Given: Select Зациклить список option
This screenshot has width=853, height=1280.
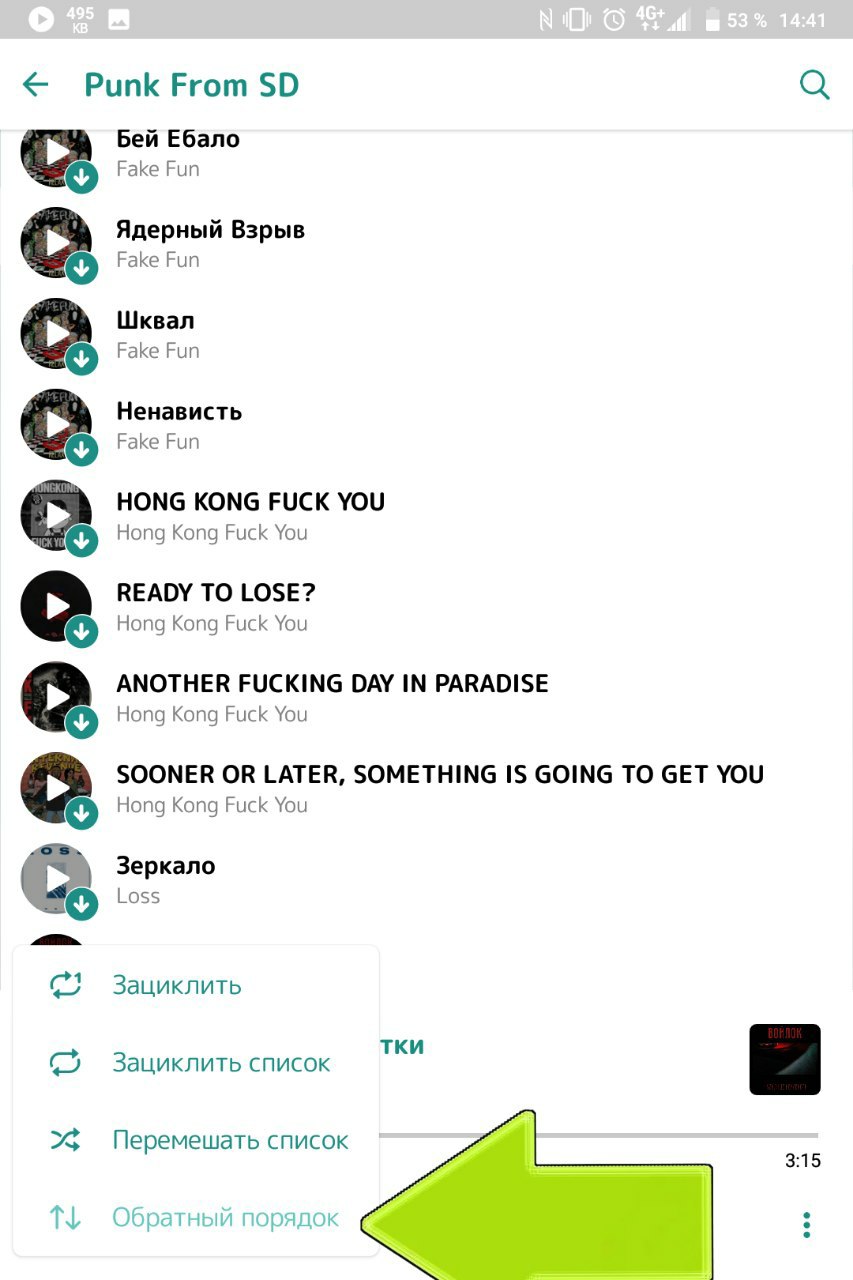Looking at the screenshot, I should (x=196, y=1062).
